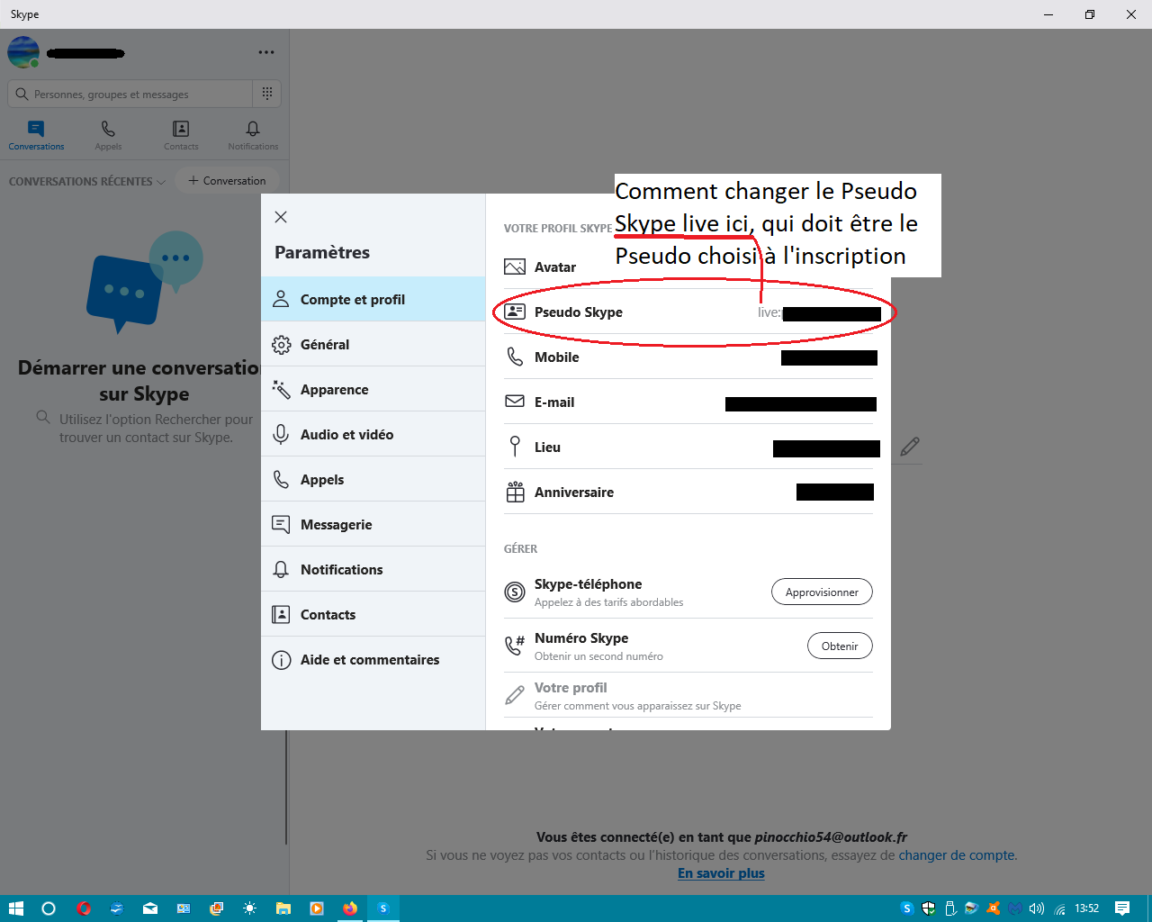Viewport: 1152px width, 922px height.
Task: Click the Lieu location pin icon
Action: pos(515,447)
